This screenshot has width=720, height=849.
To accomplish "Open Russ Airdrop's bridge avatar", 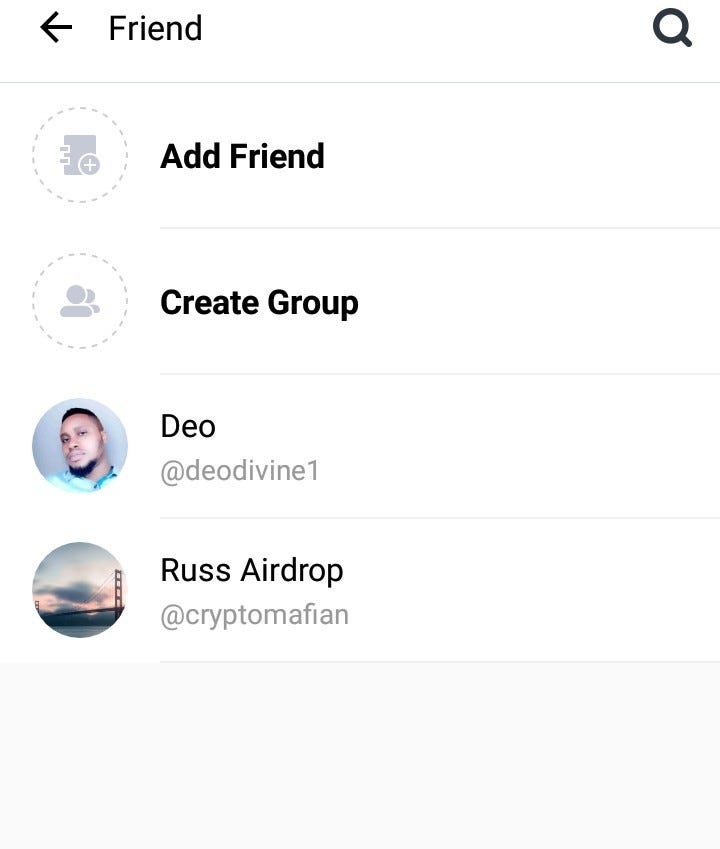I will pos(80,590).
